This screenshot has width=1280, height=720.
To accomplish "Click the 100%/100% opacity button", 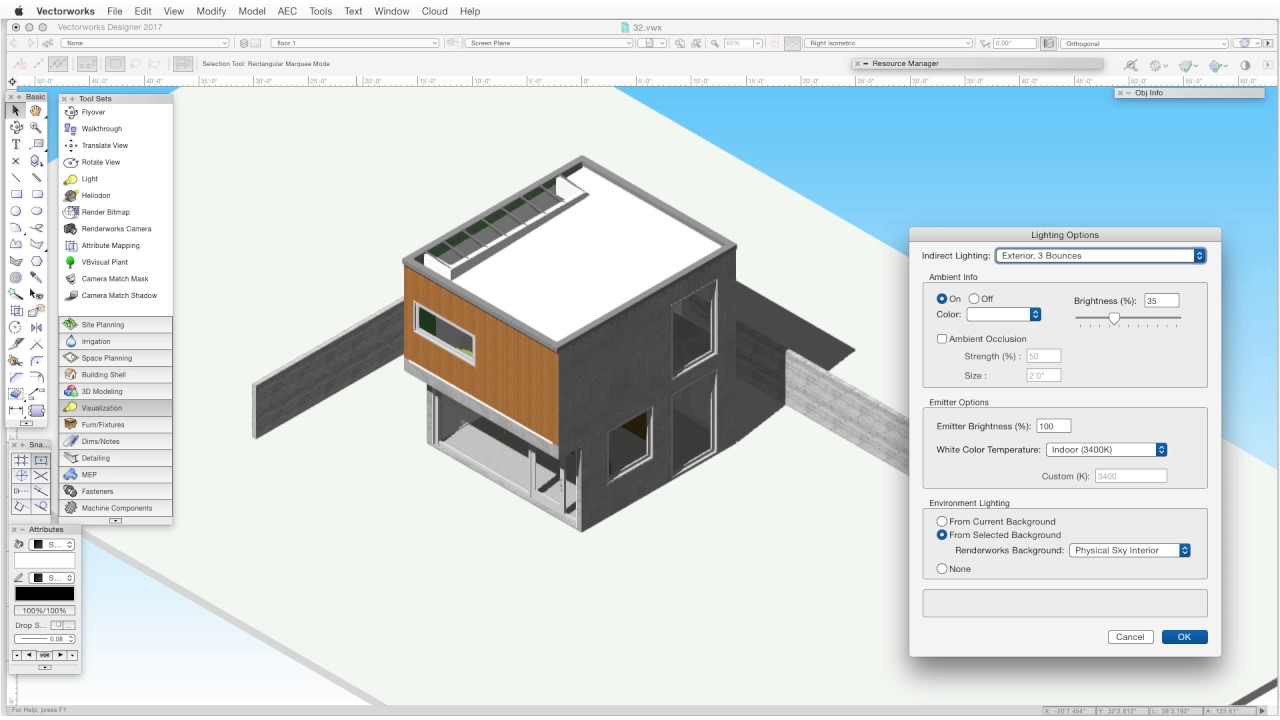I will (x=44, y=611).
